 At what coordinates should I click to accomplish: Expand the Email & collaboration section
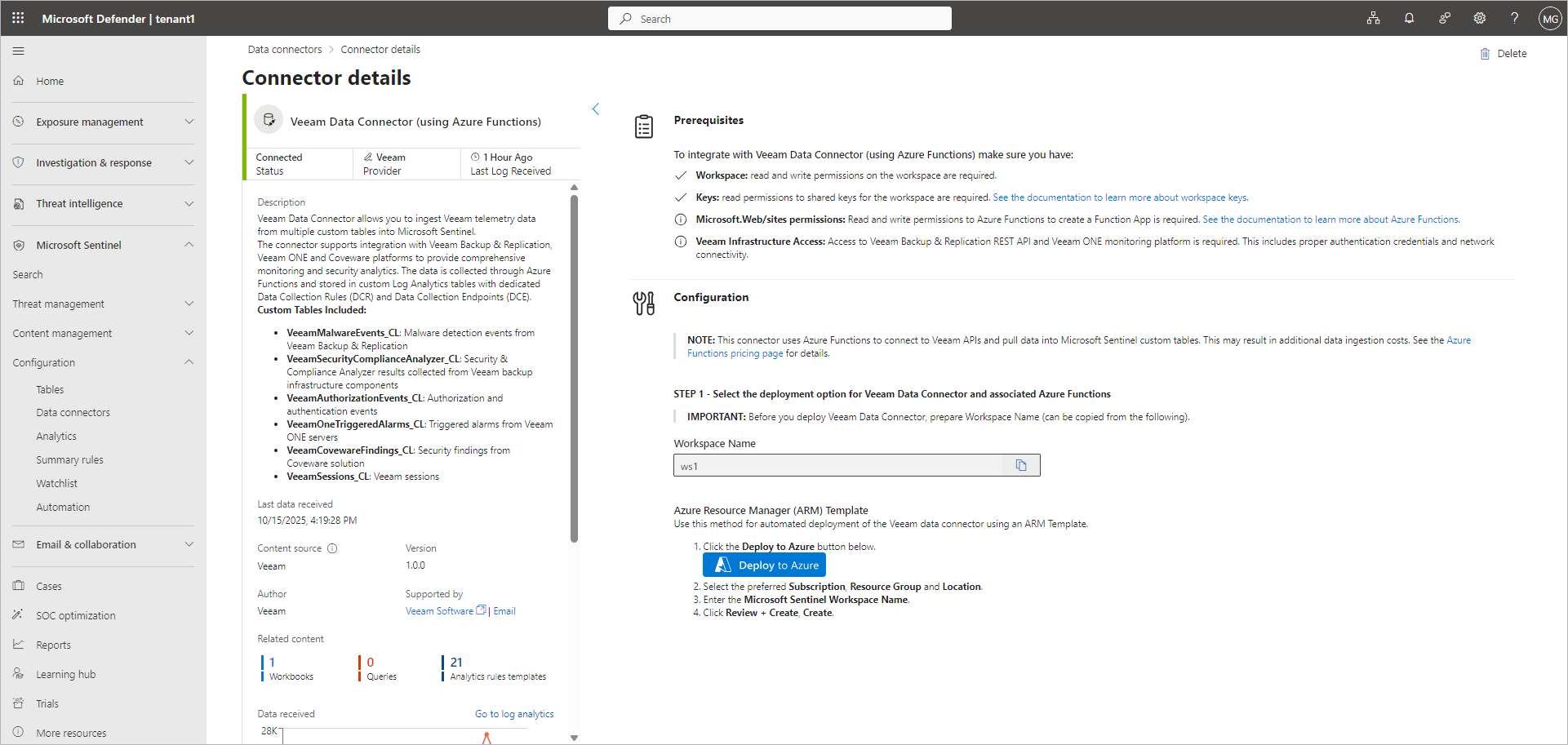tap(189, 544)
